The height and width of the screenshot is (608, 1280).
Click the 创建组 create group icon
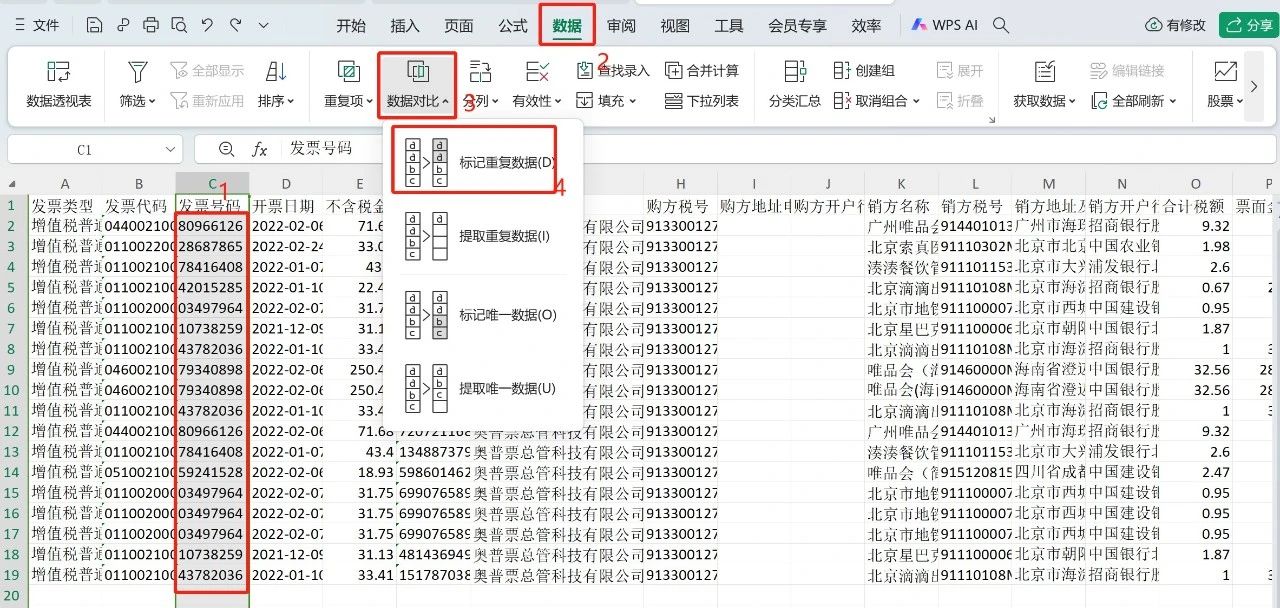pyautogui.click(x=864, y=70)
